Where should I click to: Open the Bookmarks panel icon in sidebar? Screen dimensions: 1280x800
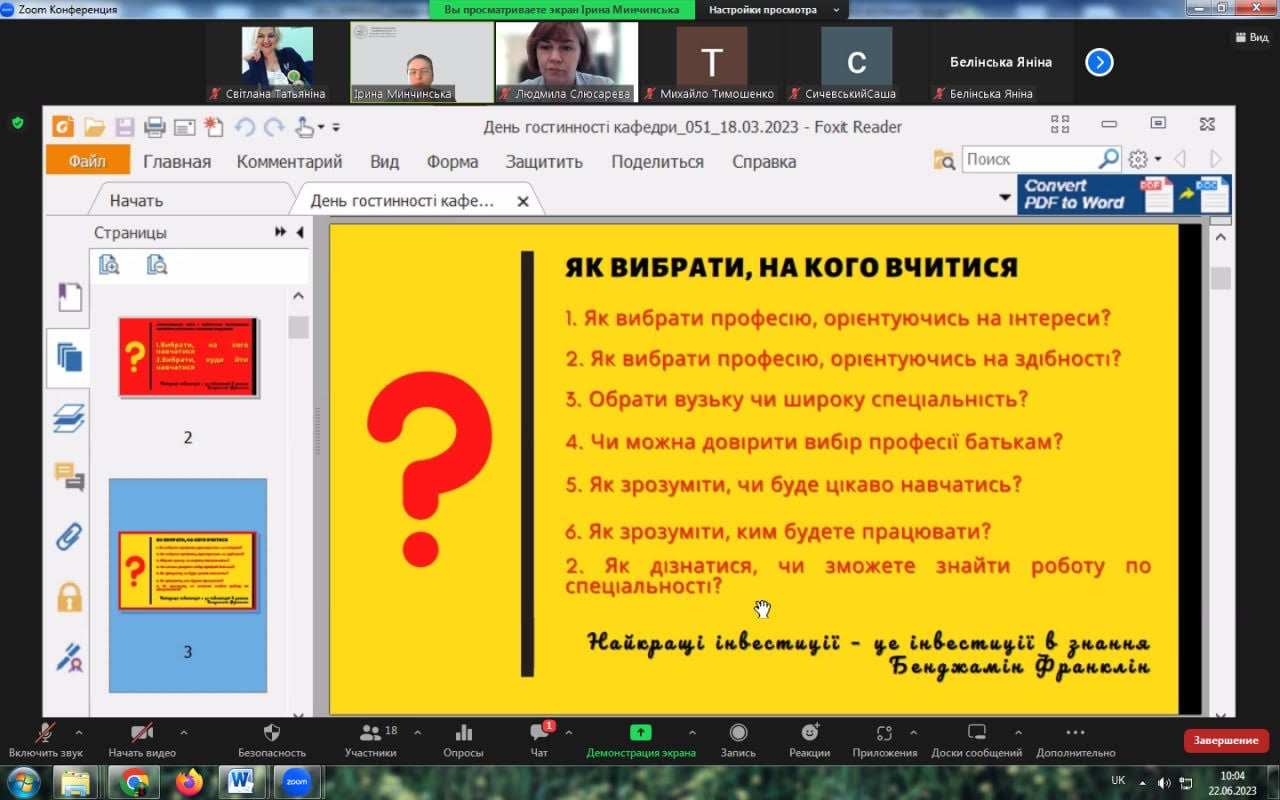[69, 297]
